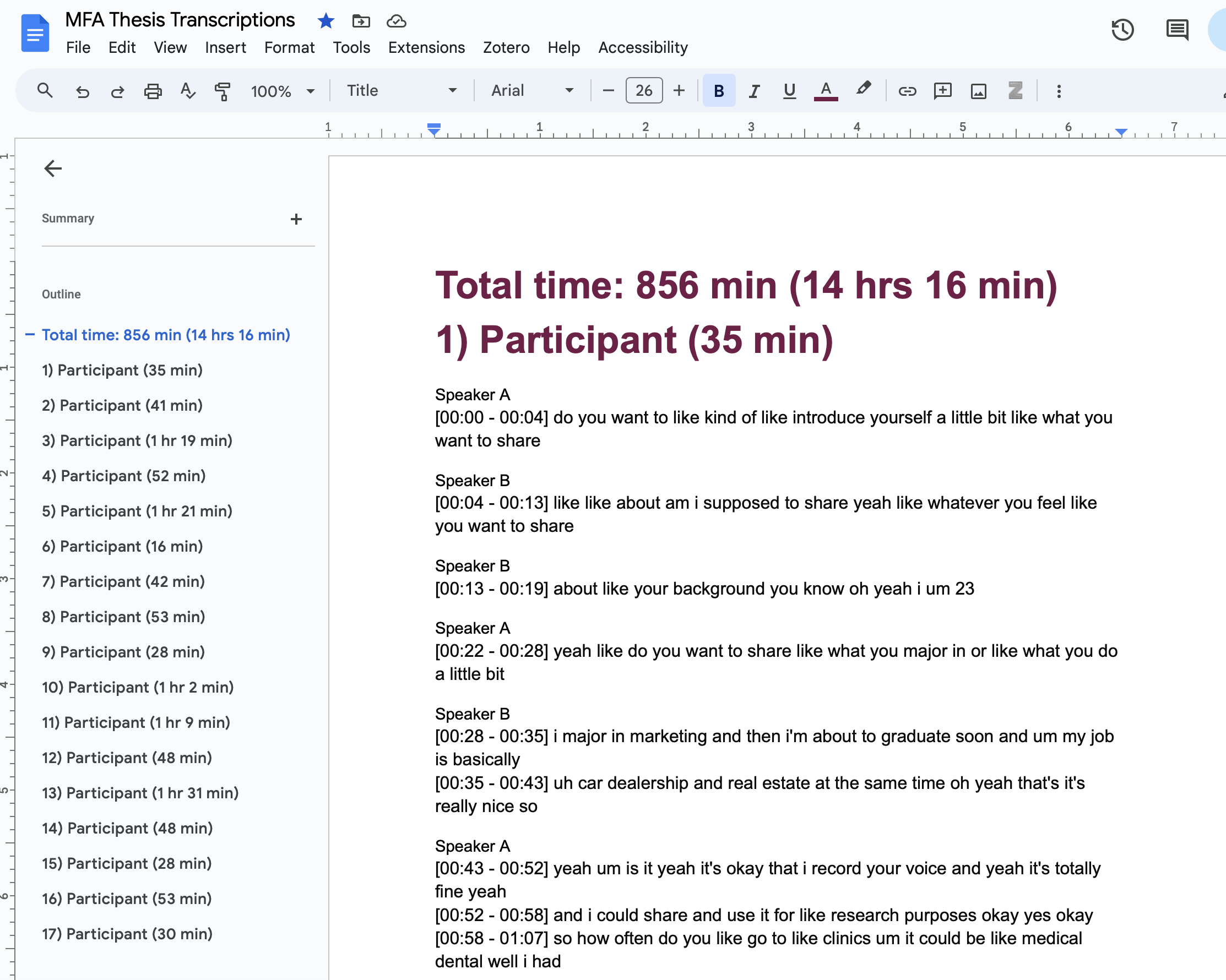The height and width of the screenshot is (980, 1226).
Task: Redo the last action
Action: [x=117, y=91]
